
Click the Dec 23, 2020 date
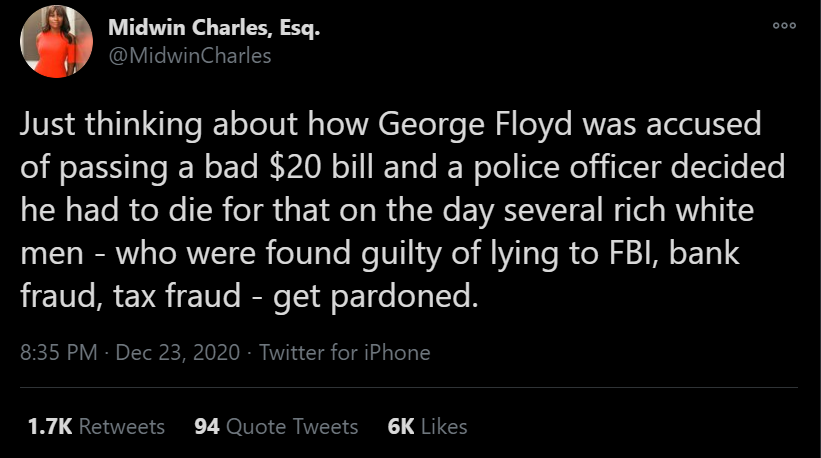177,352
